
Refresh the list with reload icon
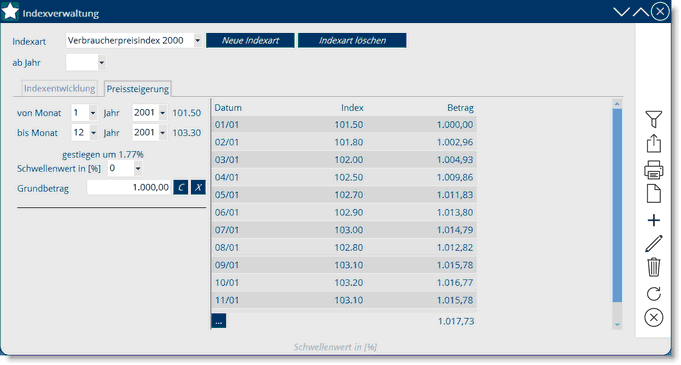653,294
